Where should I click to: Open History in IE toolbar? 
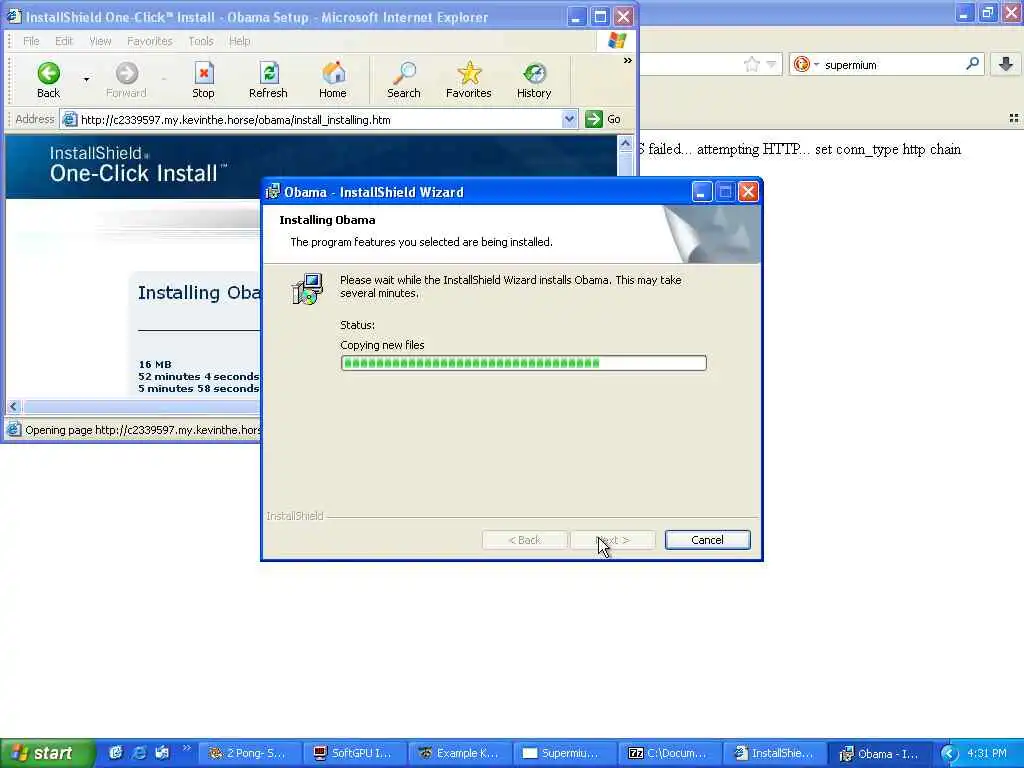coord(534,80)
